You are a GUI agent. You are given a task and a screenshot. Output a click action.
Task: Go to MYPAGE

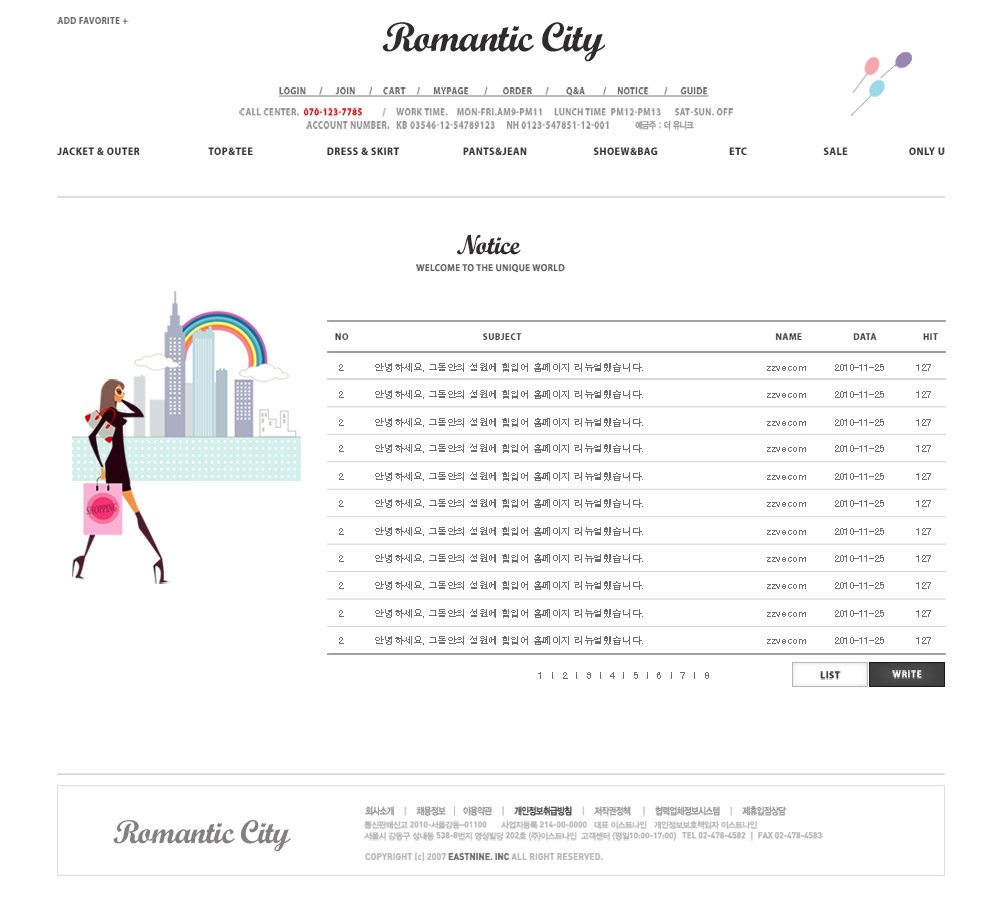tap(451, 91)
